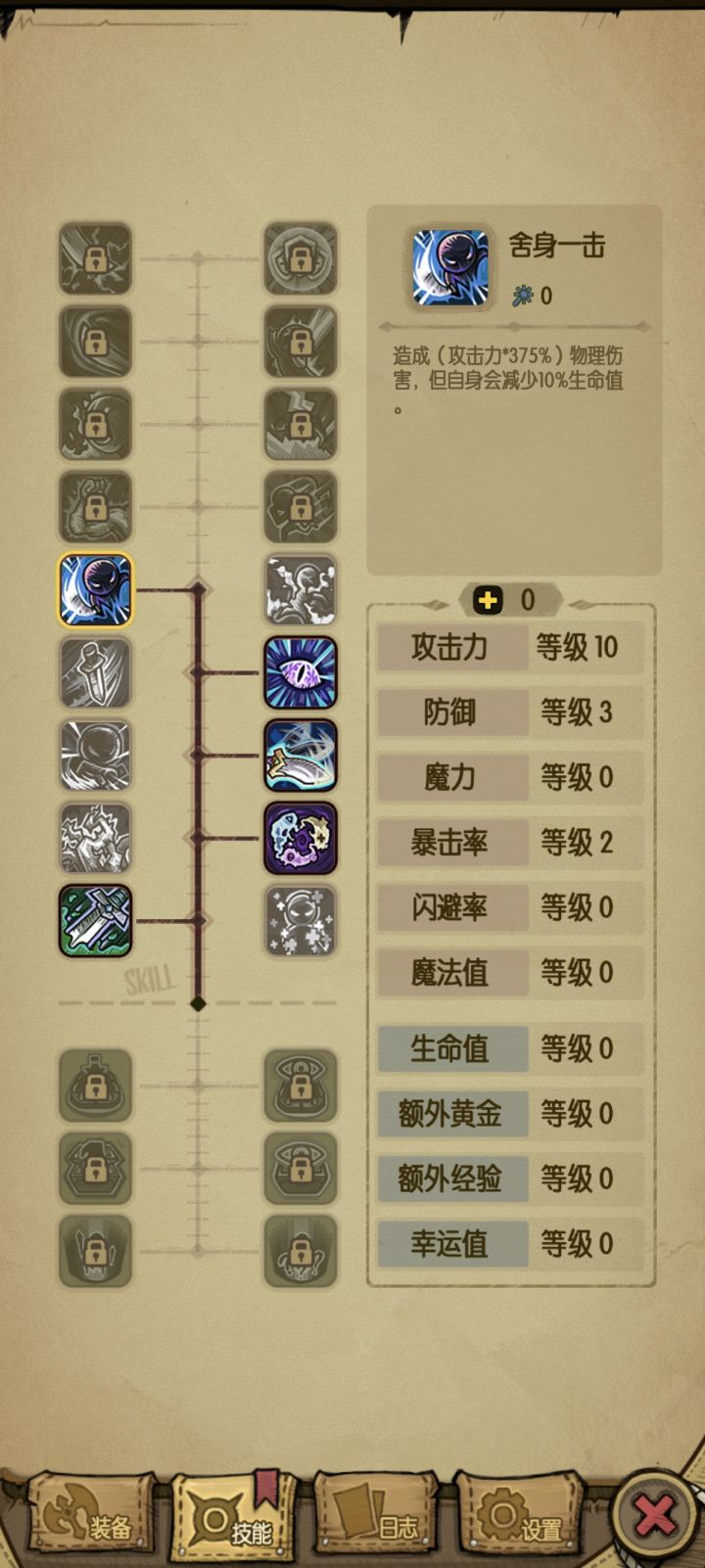Select the 技能 skills tab
Image resolution: width=705 pixels, height=1568 pixels.
[233, 1516]
